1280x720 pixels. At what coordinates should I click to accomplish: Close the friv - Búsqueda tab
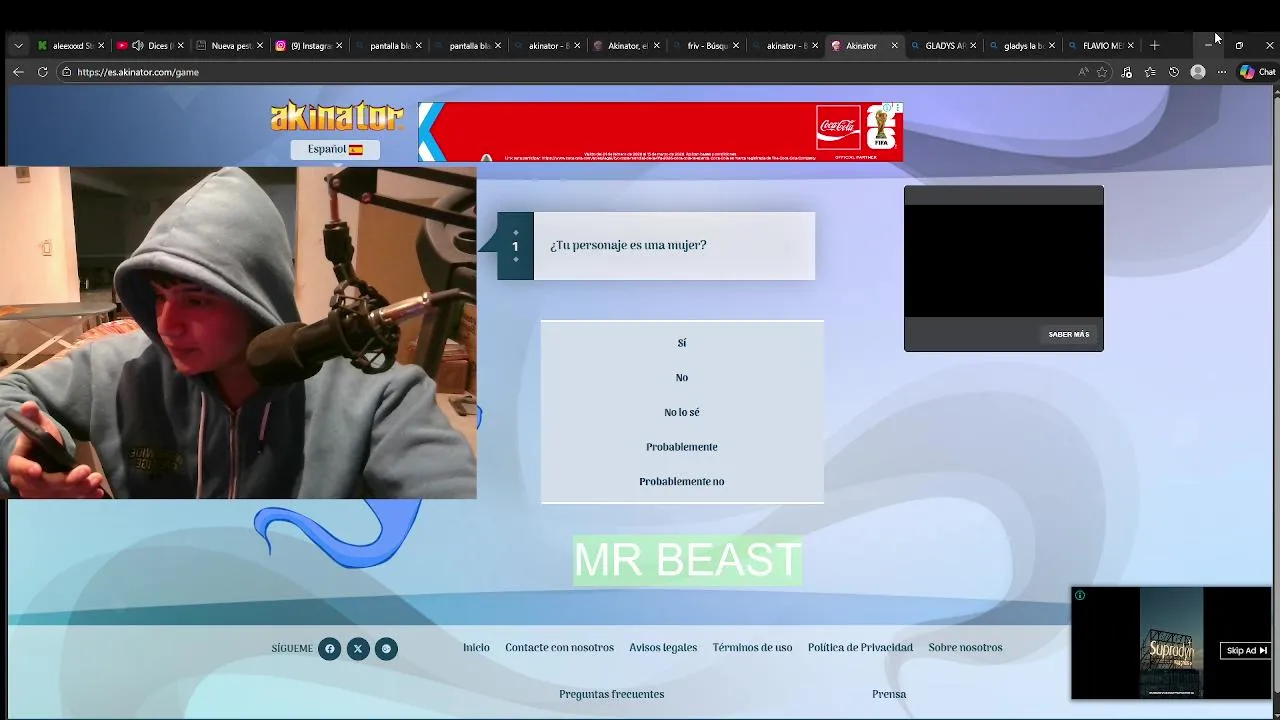pos(736,46)
